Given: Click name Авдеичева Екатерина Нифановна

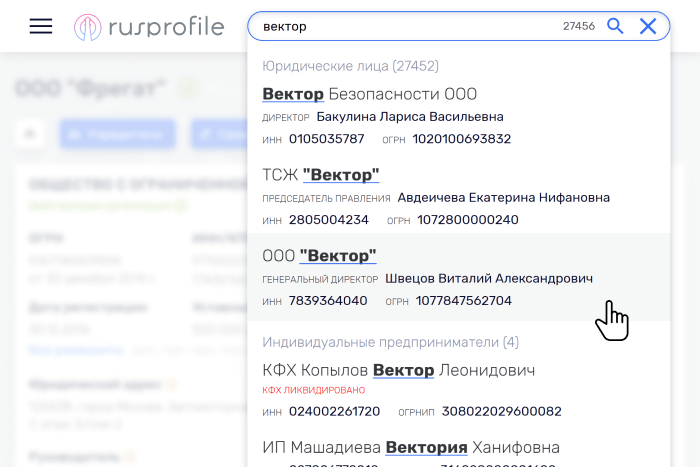Looking at the screenshot, I should coord(504,197).
